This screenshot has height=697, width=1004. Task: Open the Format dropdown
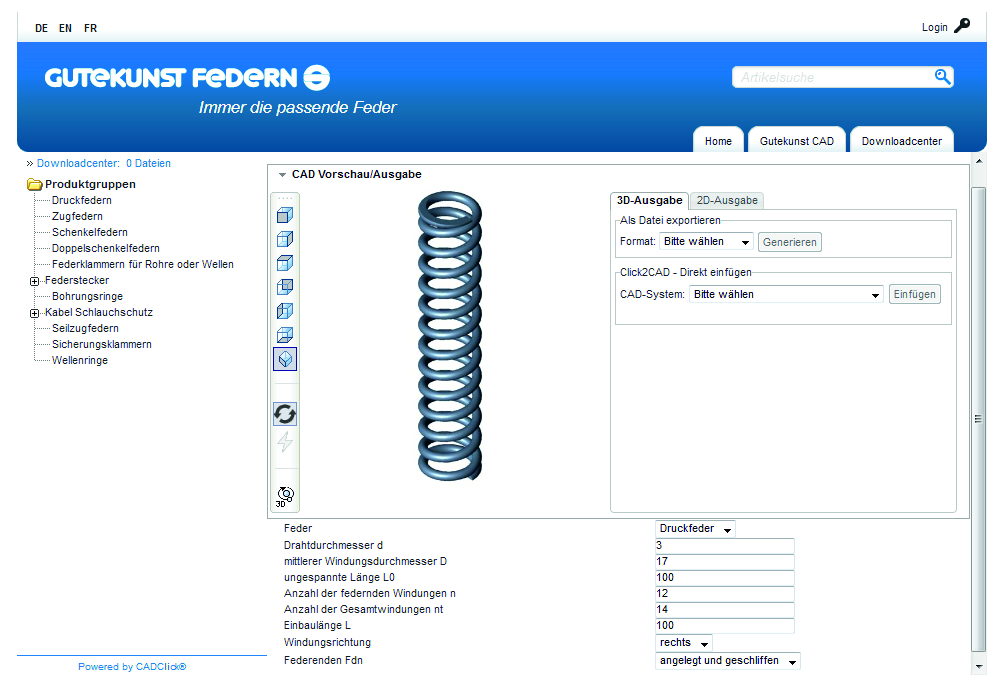(x=706, y=242)
